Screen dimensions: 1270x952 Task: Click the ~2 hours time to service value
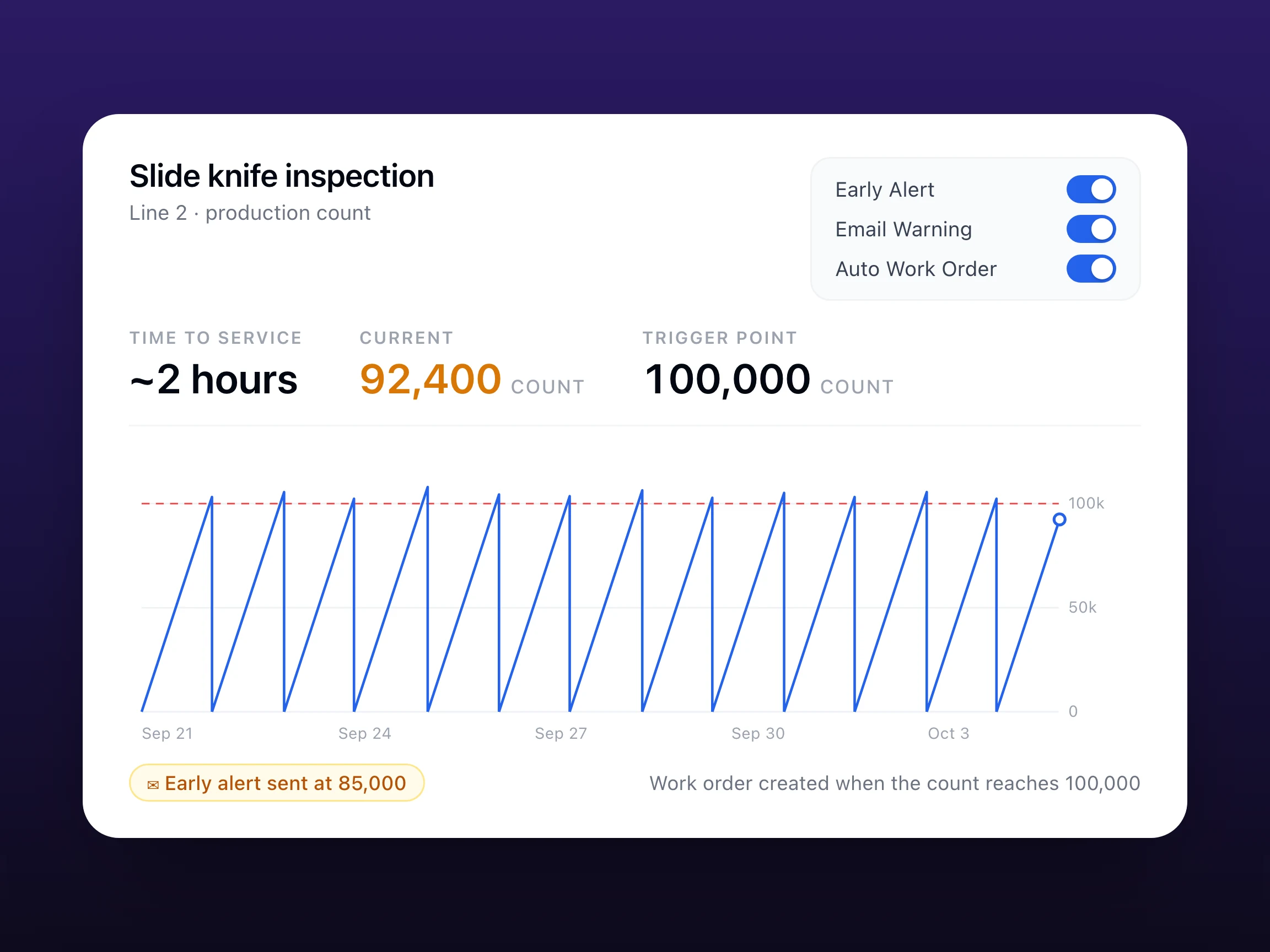point(213,379)
